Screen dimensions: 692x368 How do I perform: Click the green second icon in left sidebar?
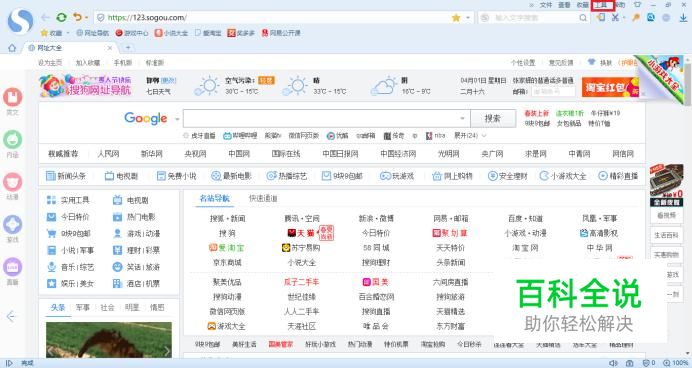coord(13,140)
